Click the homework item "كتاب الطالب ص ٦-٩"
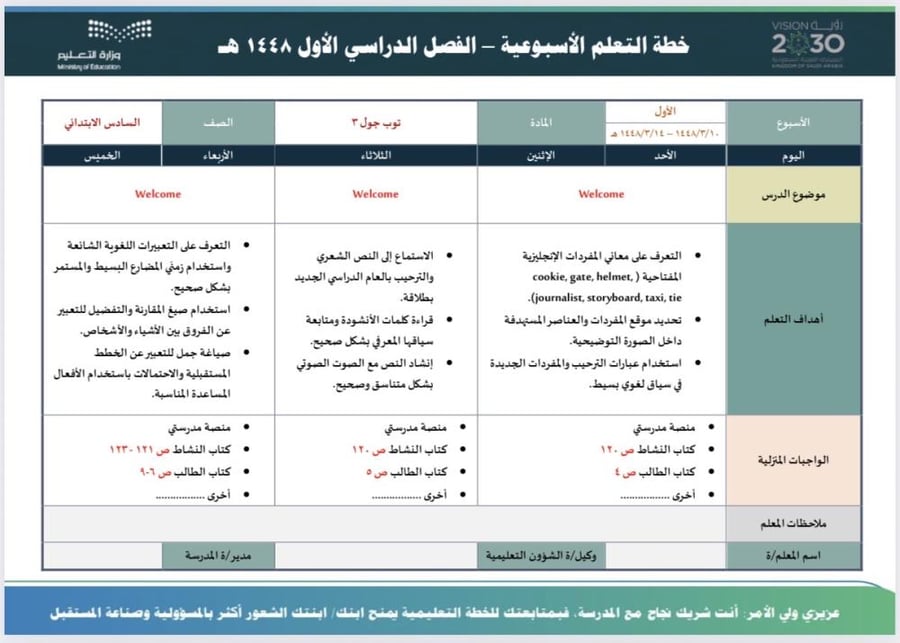 coord(185,472)
